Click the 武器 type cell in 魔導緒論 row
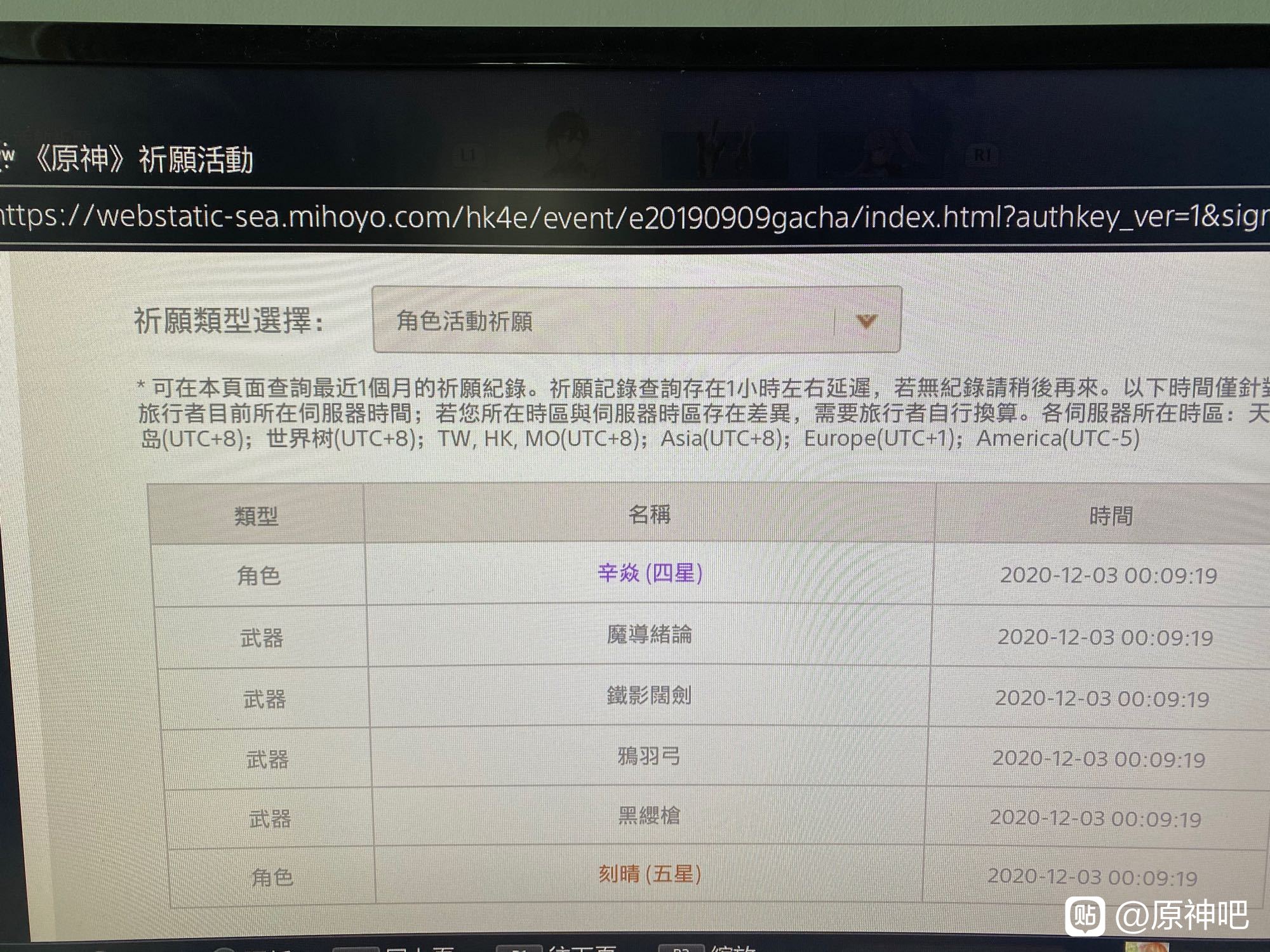1270x952 pixels. (x=262, y=638)
